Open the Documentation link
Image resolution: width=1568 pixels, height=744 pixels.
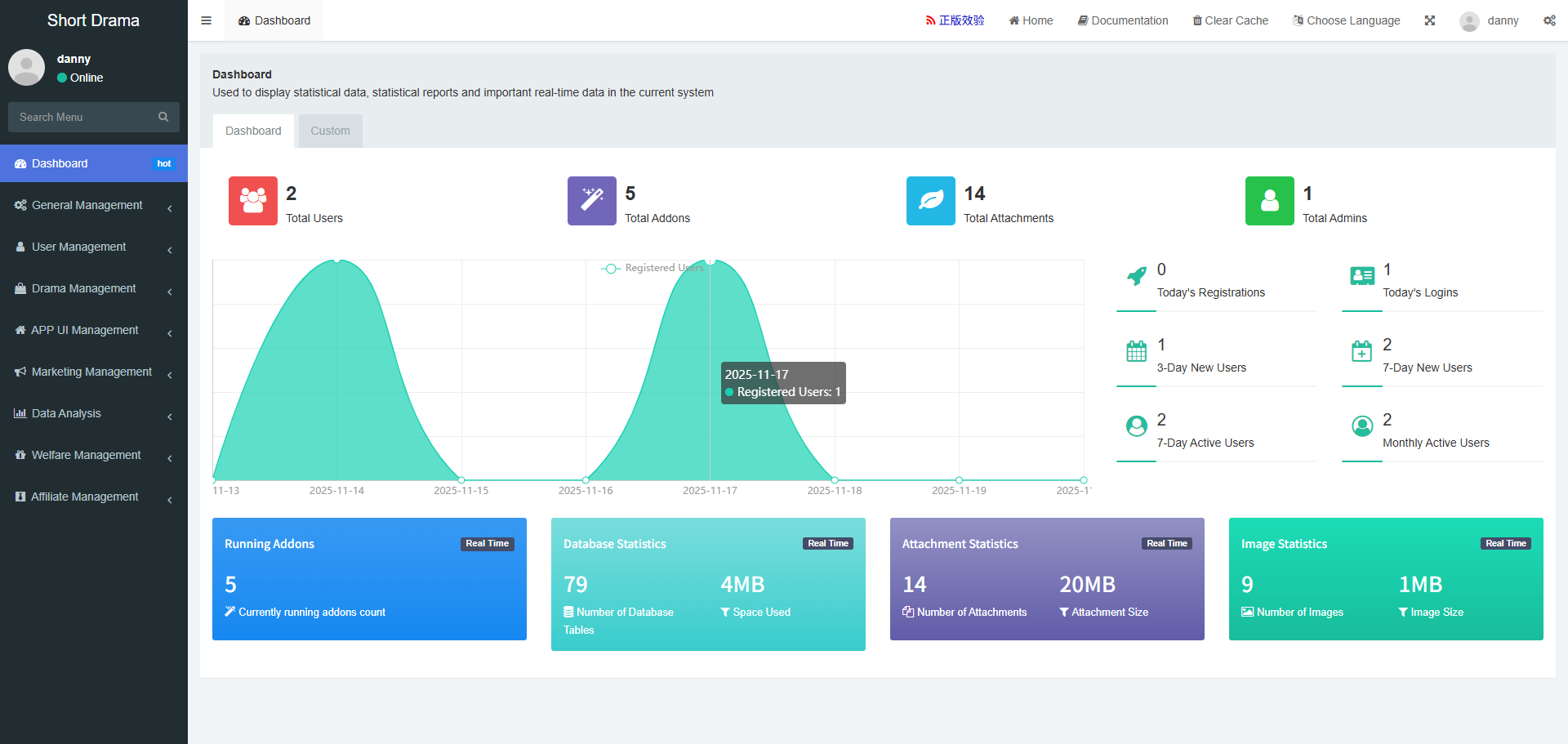pyautogui.click(x=1123, y=20)
